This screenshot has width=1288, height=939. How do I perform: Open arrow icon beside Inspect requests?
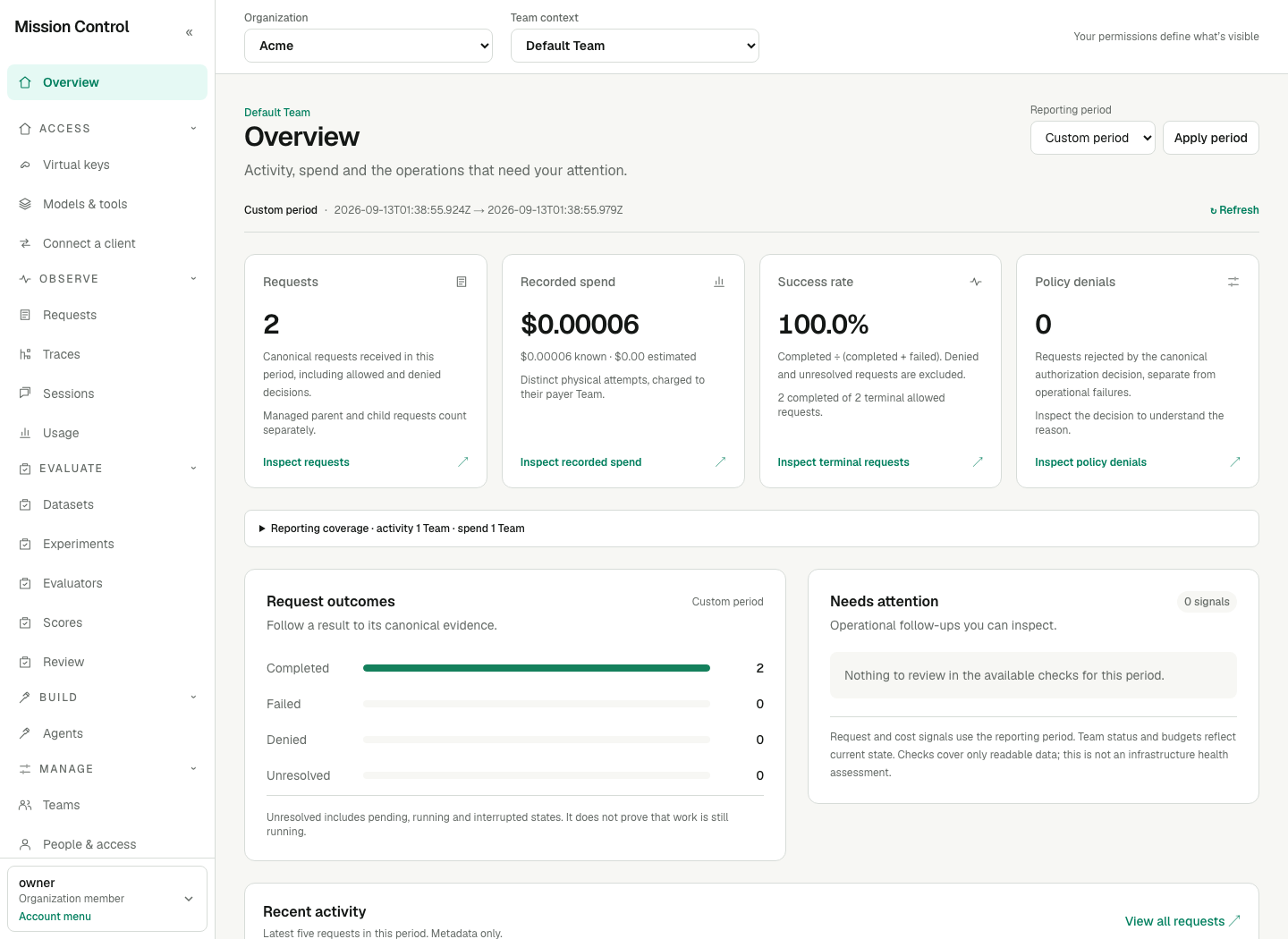[x=463, y=461]
